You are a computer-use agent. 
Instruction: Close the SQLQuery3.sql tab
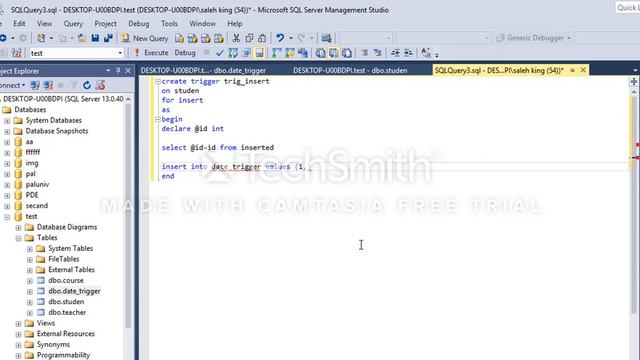pyautogui.click(x=583, y=70)
